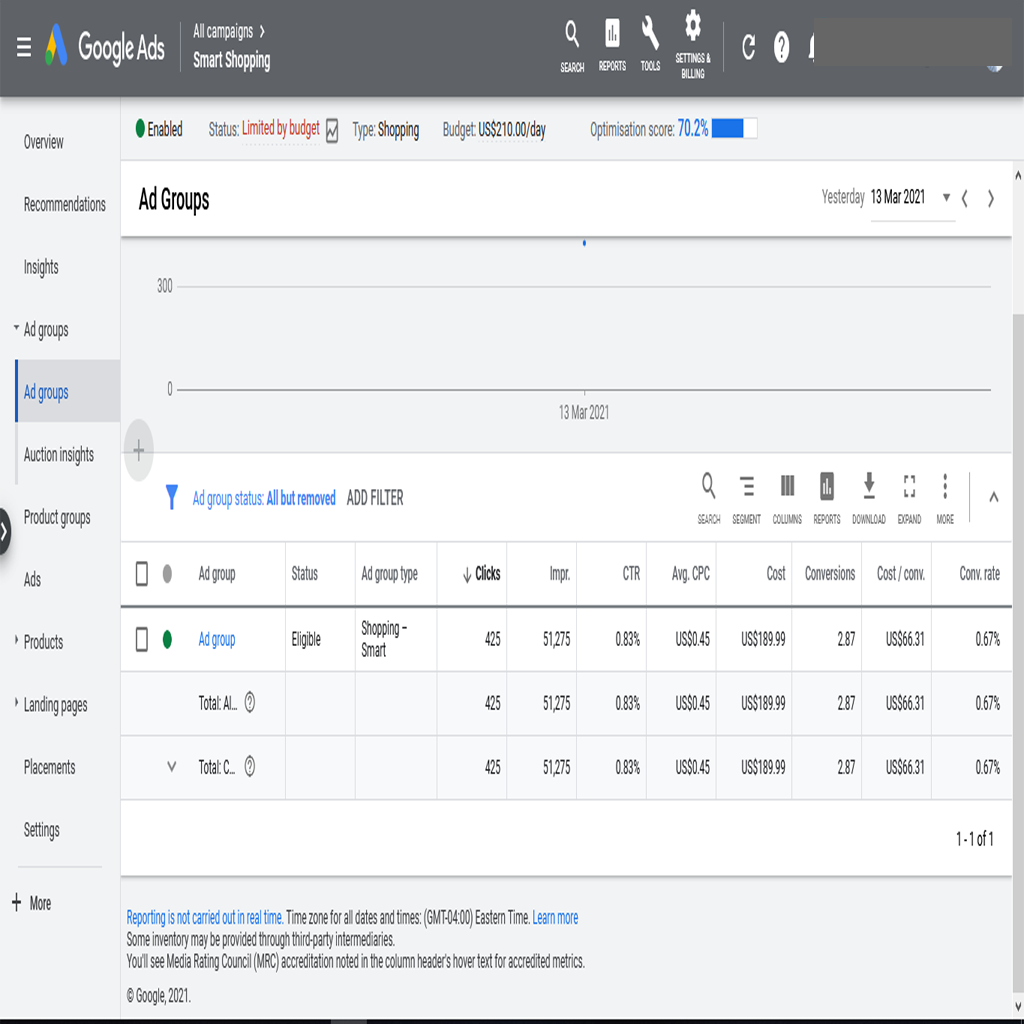1024x1024 pixels.
Task: Click the status chart icon beside Limited by budget
Action: [x=332, y=130]
